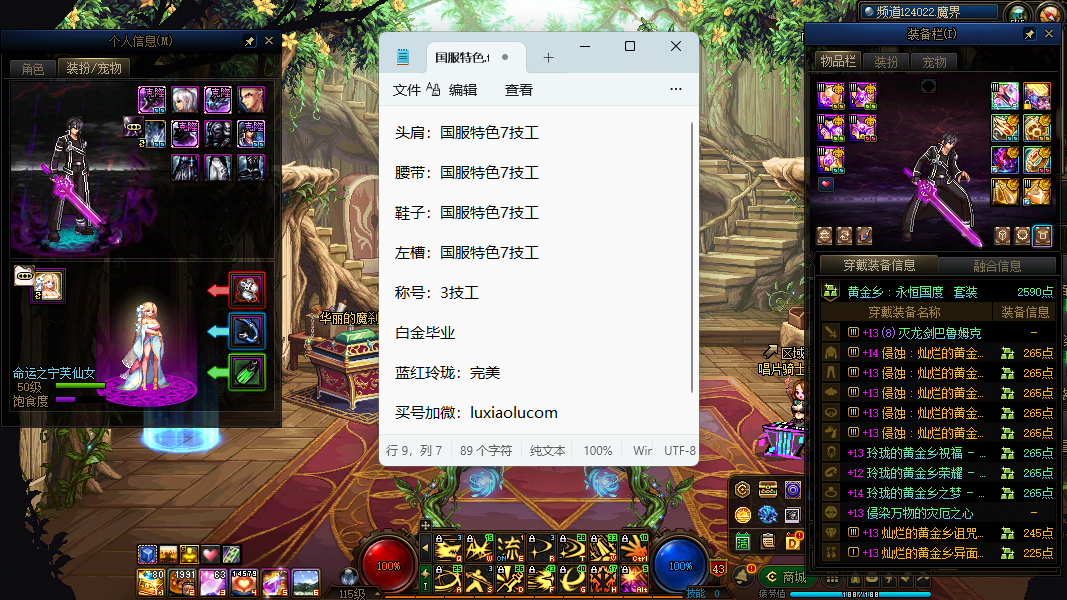Click the red heart icon in equipment panel
The width and height of the screenshot is (1067, 600).
point(826,184)
